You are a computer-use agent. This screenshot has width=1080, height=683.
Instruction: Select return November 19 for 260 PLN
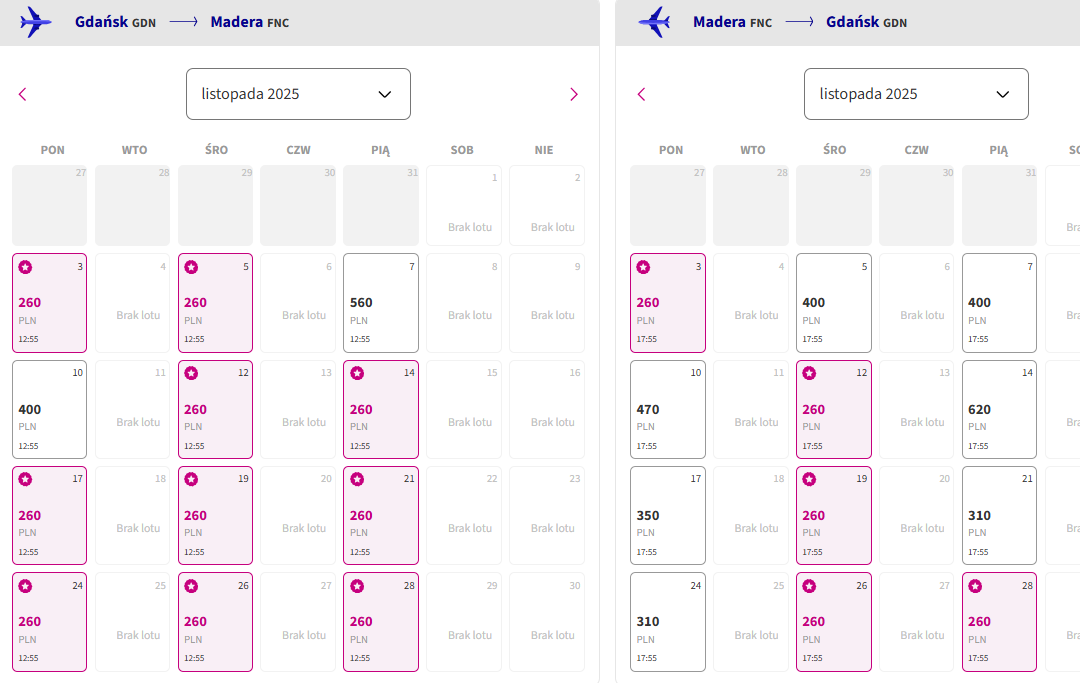[x=833, y=516]
